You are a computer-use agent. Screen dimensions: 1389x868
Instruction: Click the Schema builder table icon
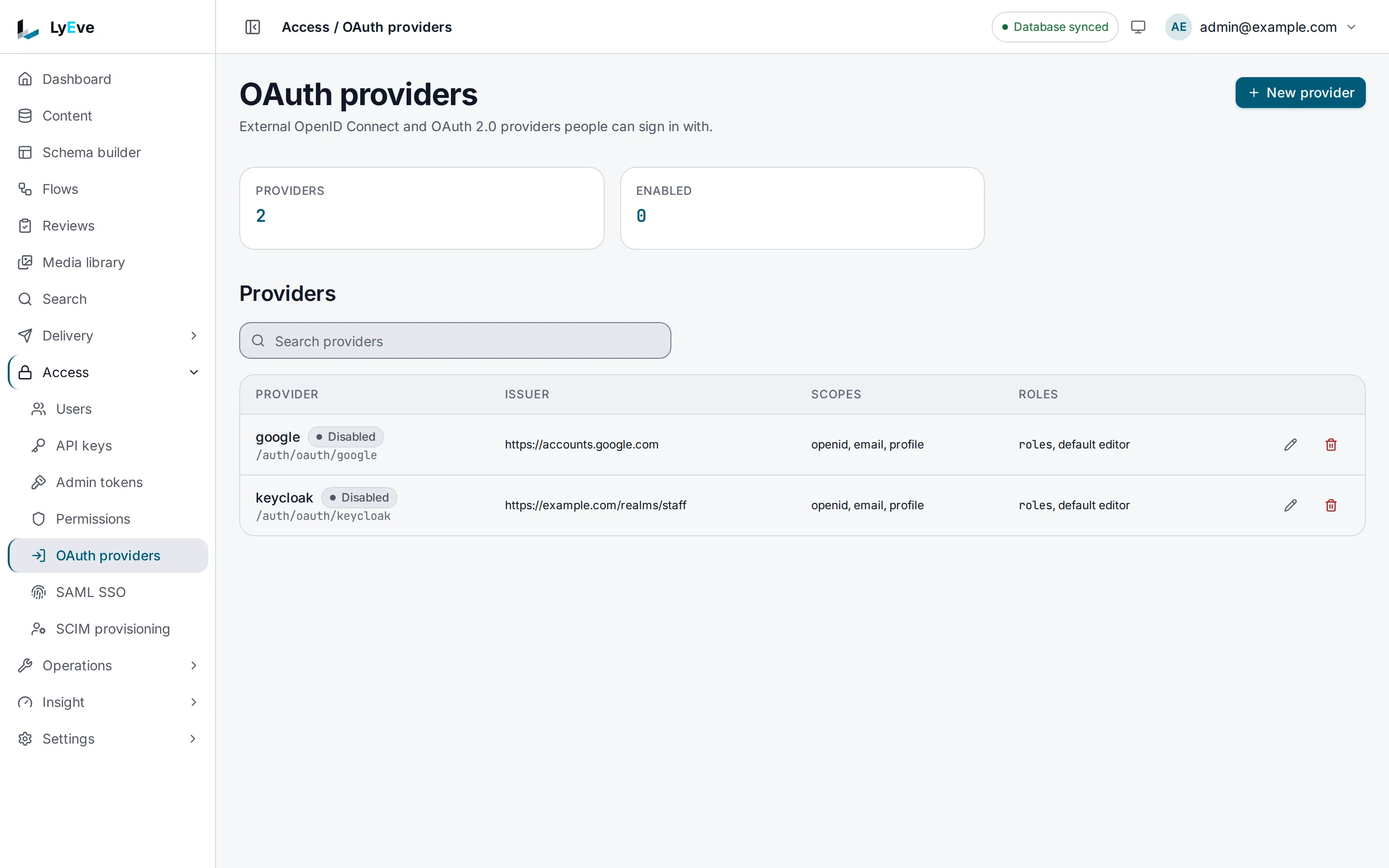click(x=25, y=153)
